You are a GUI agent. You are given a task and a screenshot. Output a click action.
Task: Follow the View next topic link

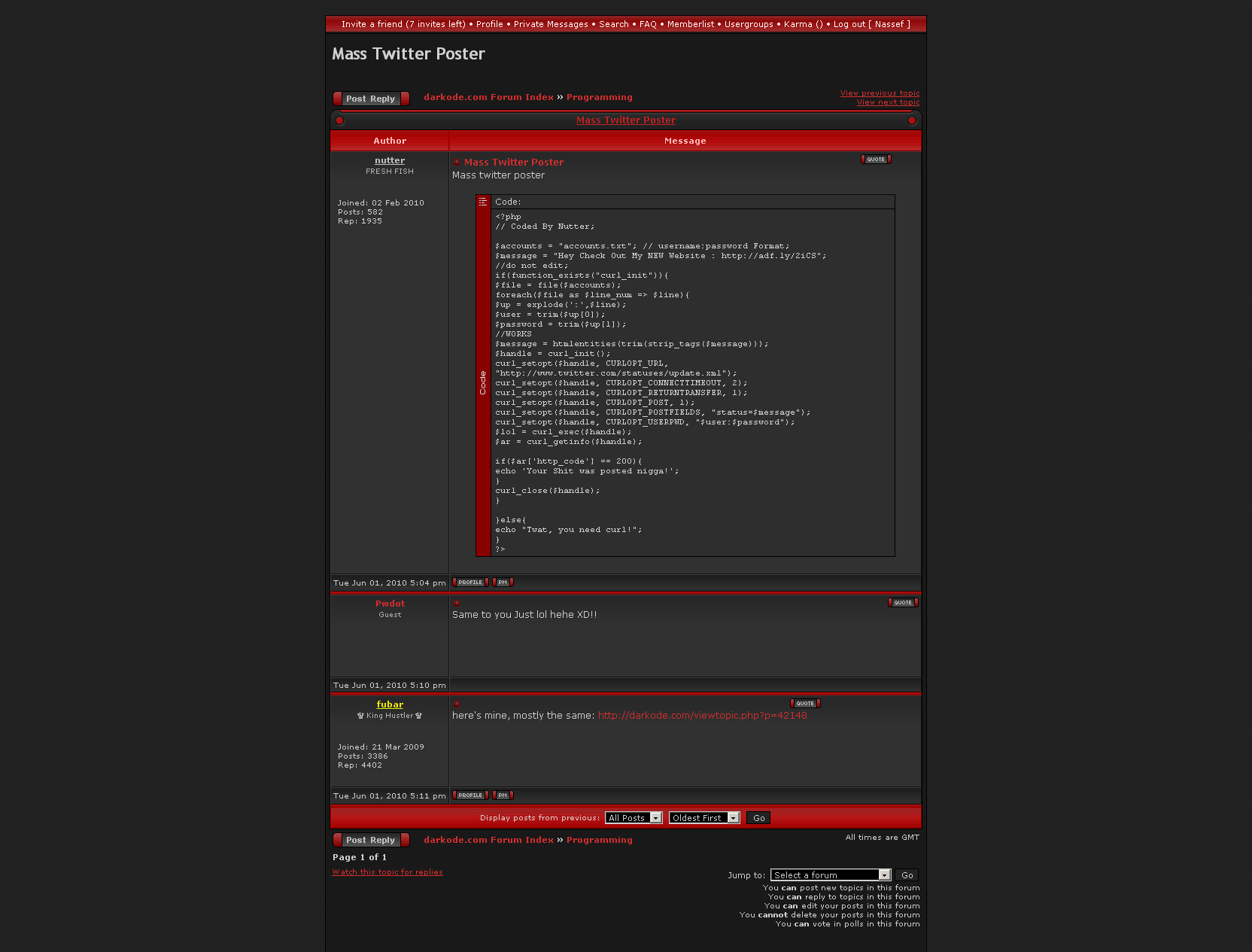point(888,102)
